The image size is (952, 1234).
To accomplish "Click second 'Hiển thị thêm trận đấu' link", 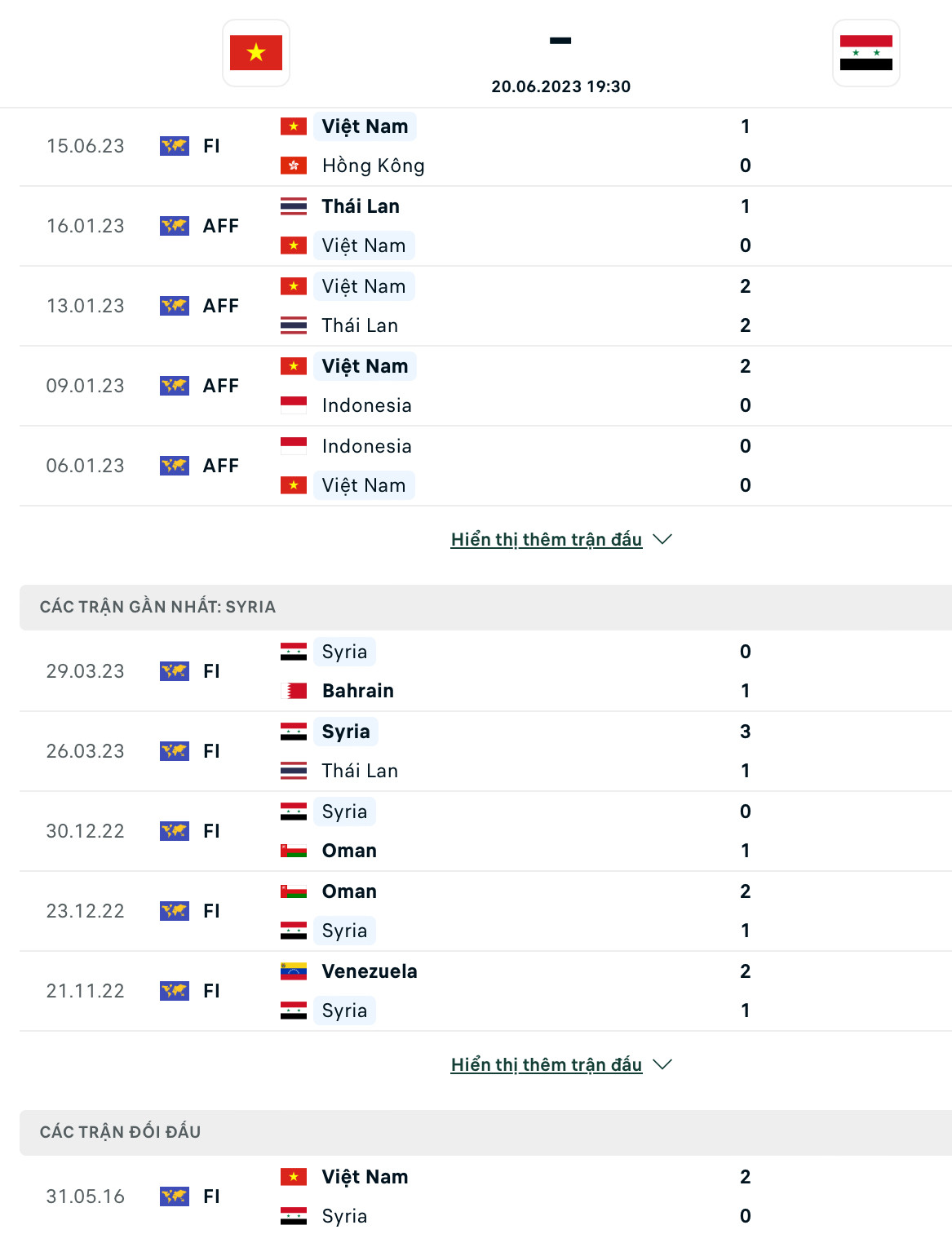I will (x=546, y=1064).
